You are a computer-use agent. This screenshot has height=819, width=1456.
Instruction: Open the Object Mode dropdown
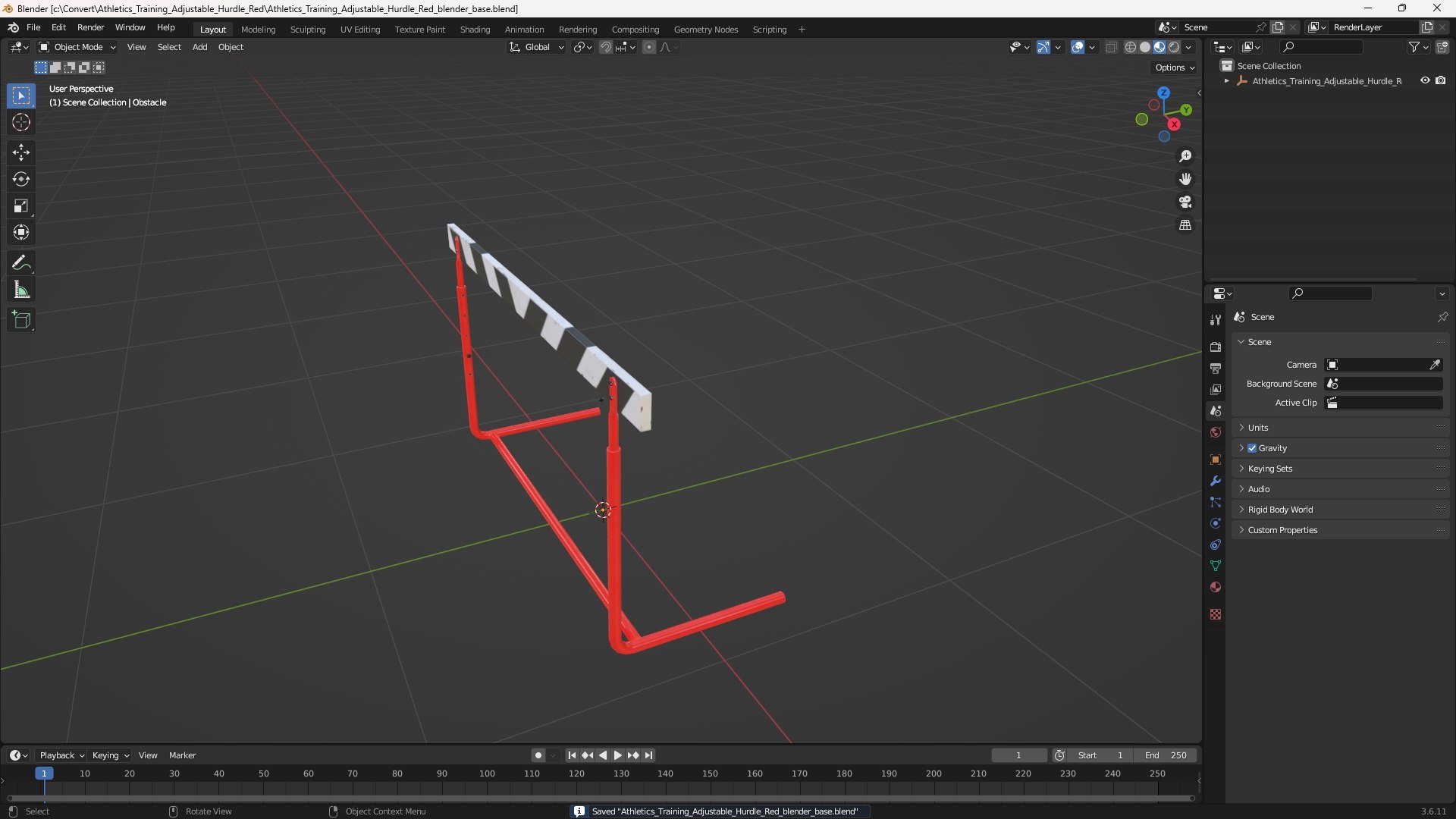[77, 47]
